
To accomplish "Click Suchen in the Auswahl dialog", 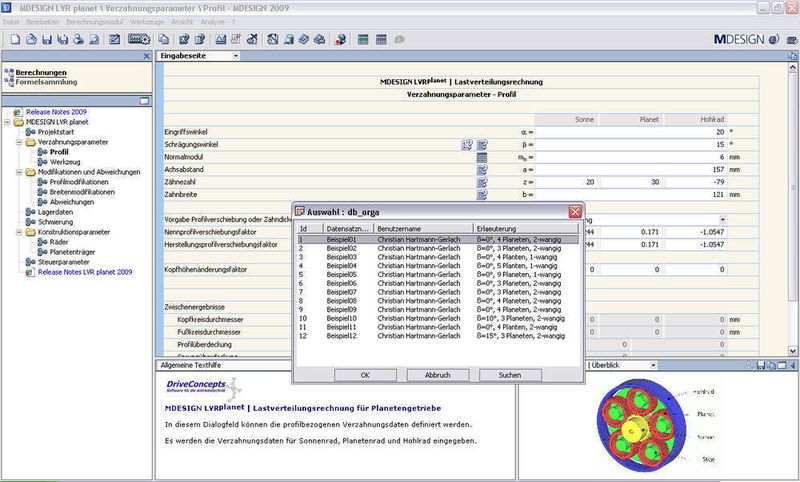I will (x=510, y=375).
